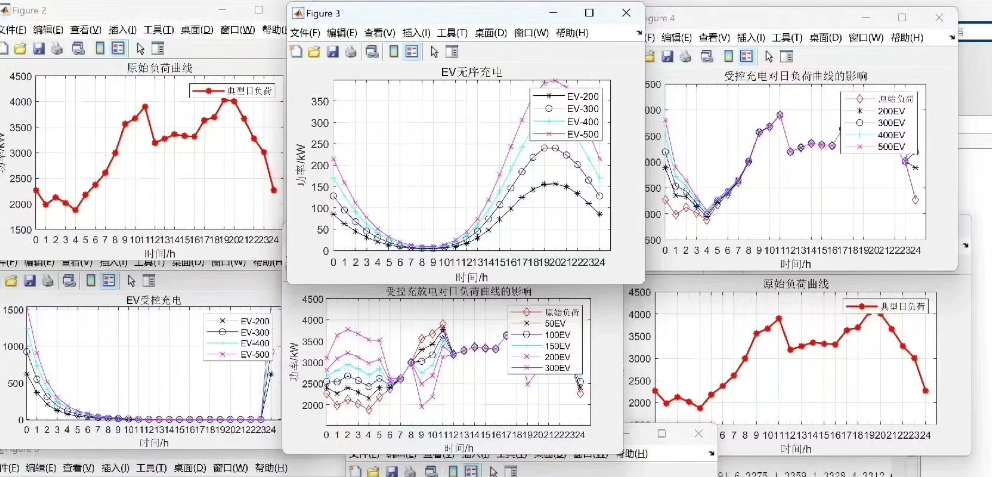Toggle Insert Legend icon in Figure 3 toolbar

point(411,52)
